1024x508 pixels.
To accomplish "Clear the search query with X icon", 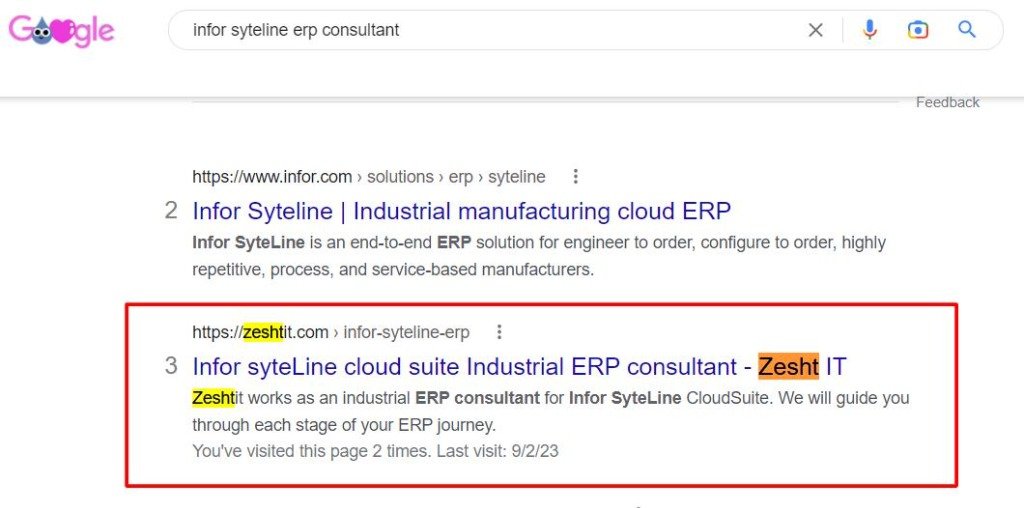I will pos(816,30).
